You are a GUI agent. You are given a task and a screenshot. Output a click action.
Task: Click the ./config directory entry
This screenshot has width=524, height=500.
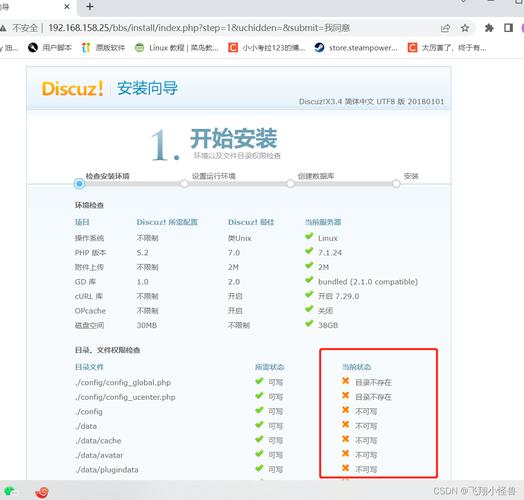[x=89, y=411]
